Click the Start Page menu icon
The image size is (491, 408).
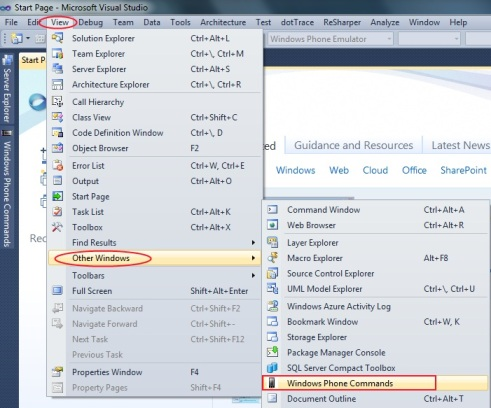point(57,196)
